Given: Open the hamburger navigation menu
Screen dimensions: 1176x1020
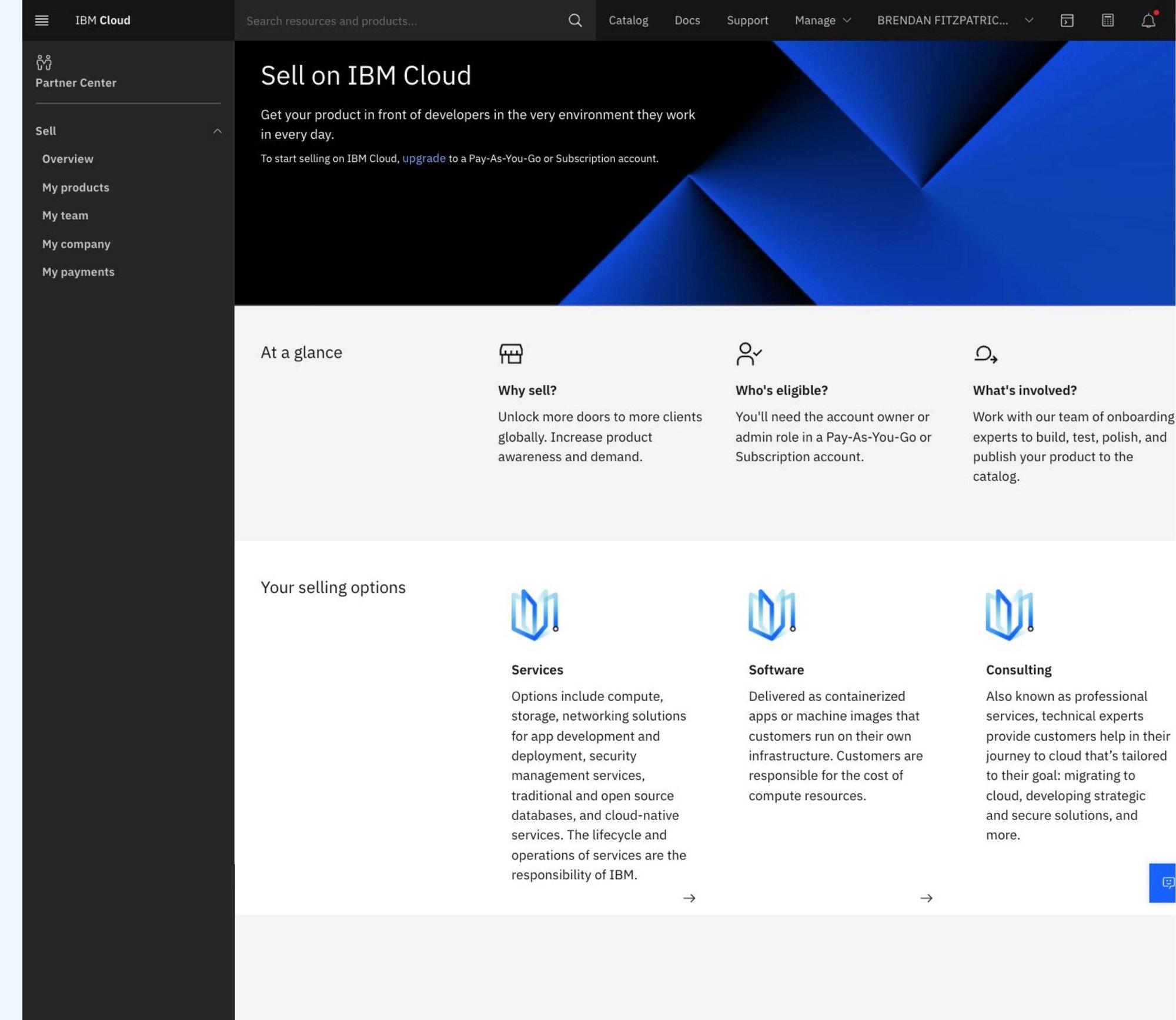Looking at the screenshot, I should (x=42, y=21).
